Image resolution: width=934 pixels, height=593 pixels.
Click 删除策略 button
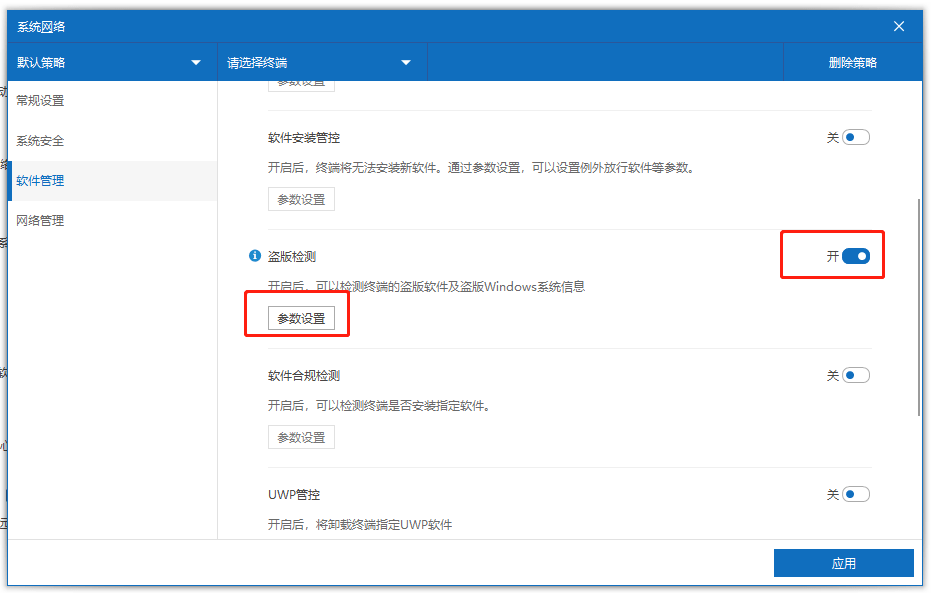click(852, 63)
